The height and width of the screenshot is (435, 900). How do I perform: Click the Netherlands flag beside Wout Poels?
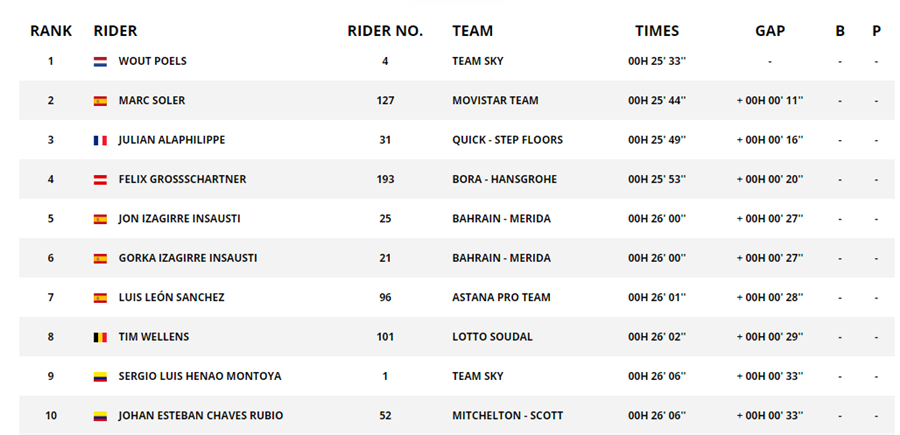[x=100, y=61]
